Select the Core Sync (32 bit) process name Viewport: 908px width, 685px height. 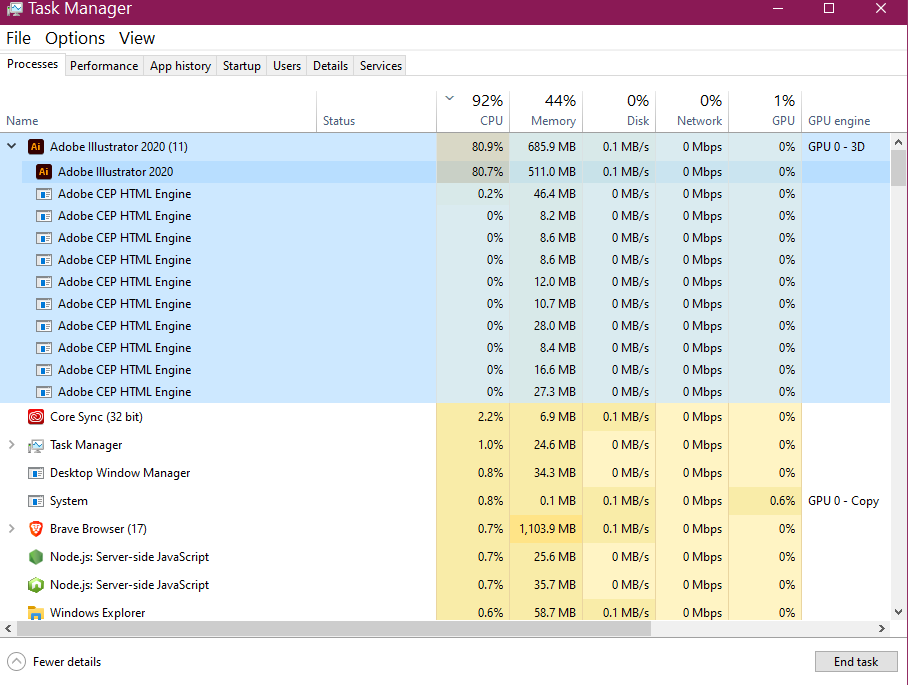coord(96,417)
